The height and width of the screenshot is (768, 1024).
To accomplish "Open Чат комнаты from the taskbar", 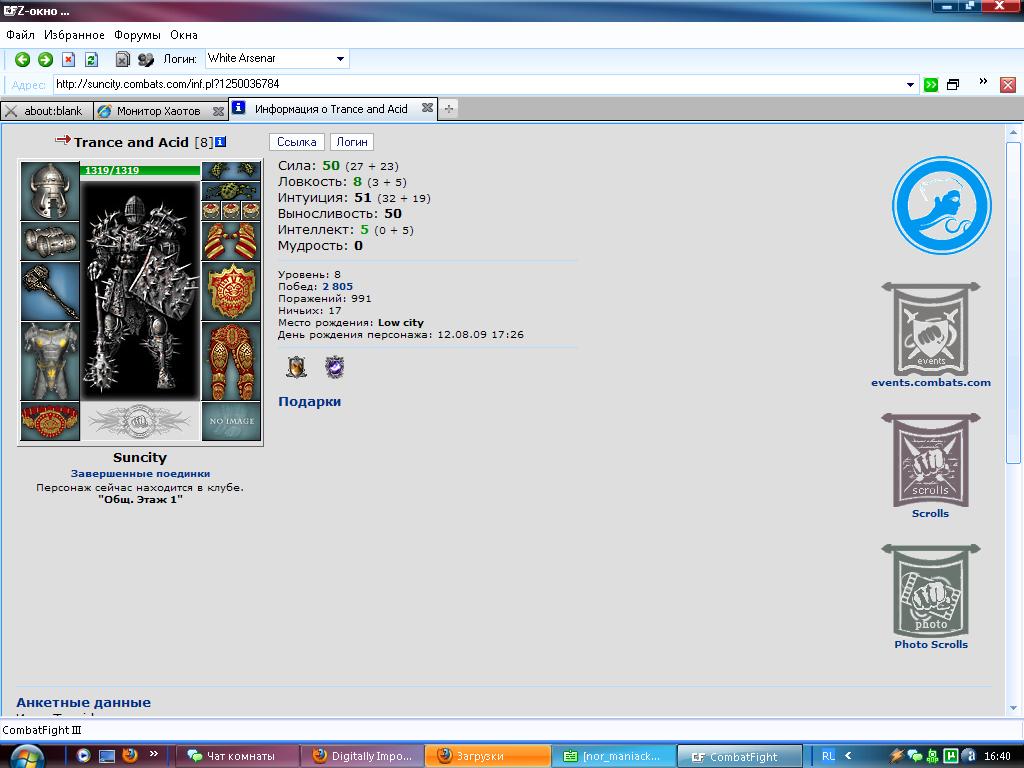I will (238, 756).
